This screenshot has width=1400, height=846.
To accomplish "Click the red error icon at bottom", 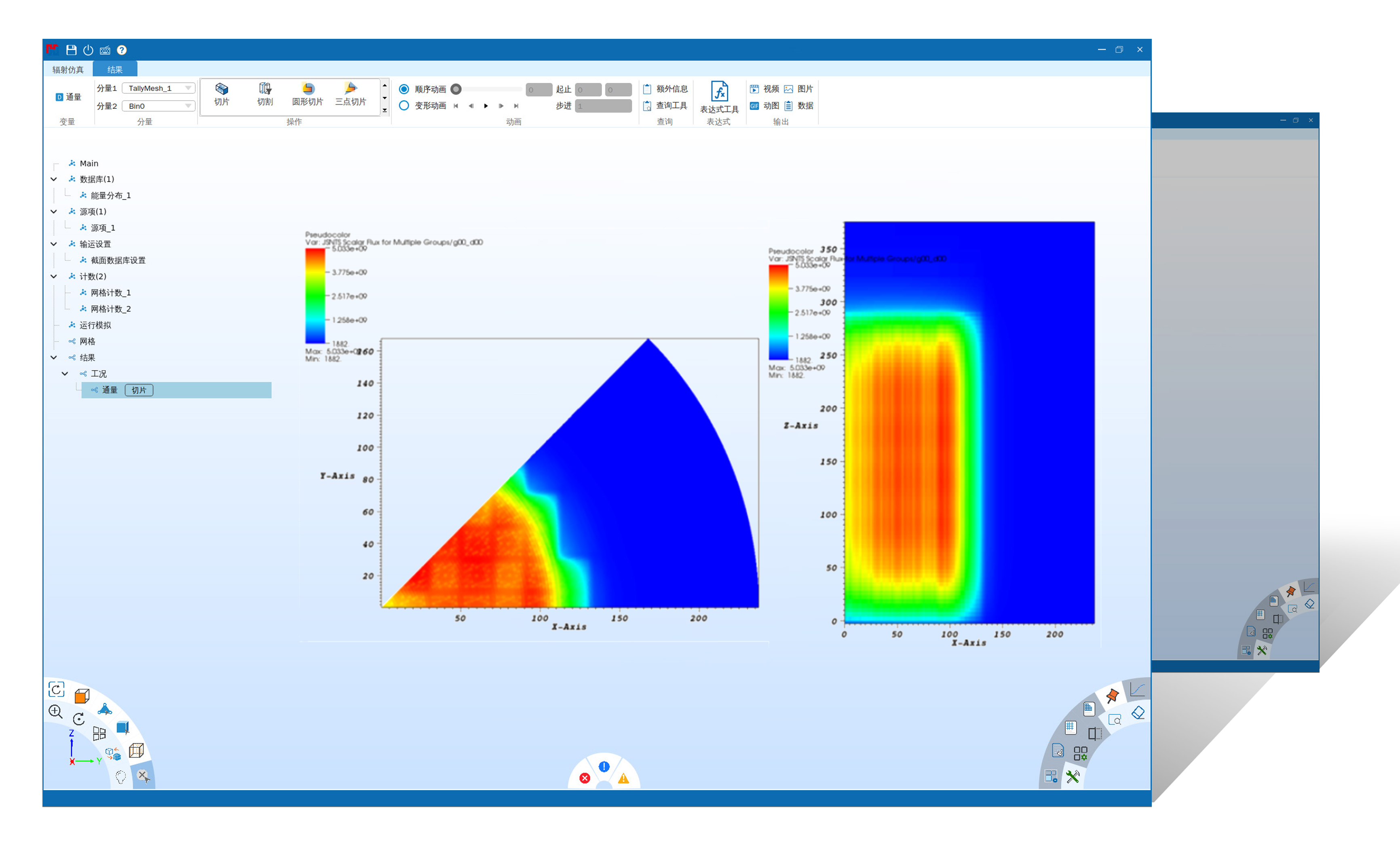I will click(x=585, y=778).
